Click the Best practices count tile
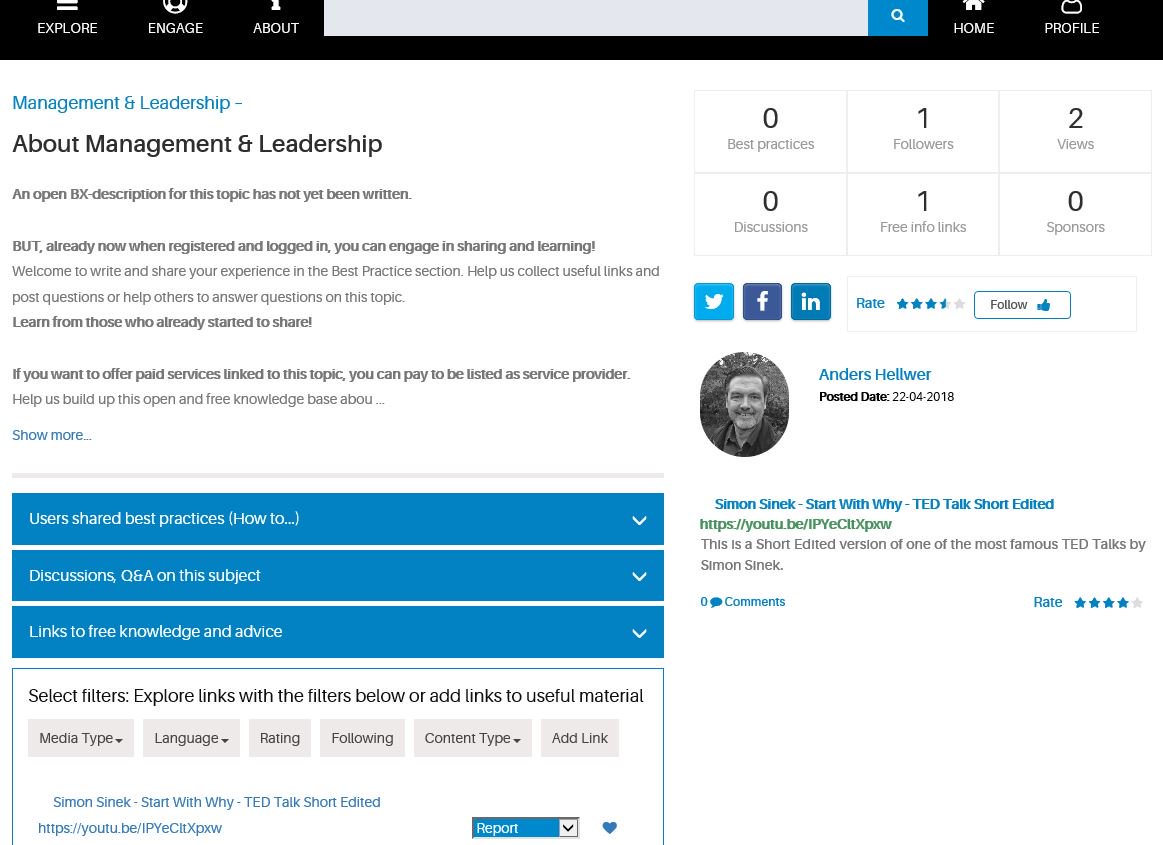This screenshot has height=845, width=1163. pyautogui.click(x=771, y=132)
